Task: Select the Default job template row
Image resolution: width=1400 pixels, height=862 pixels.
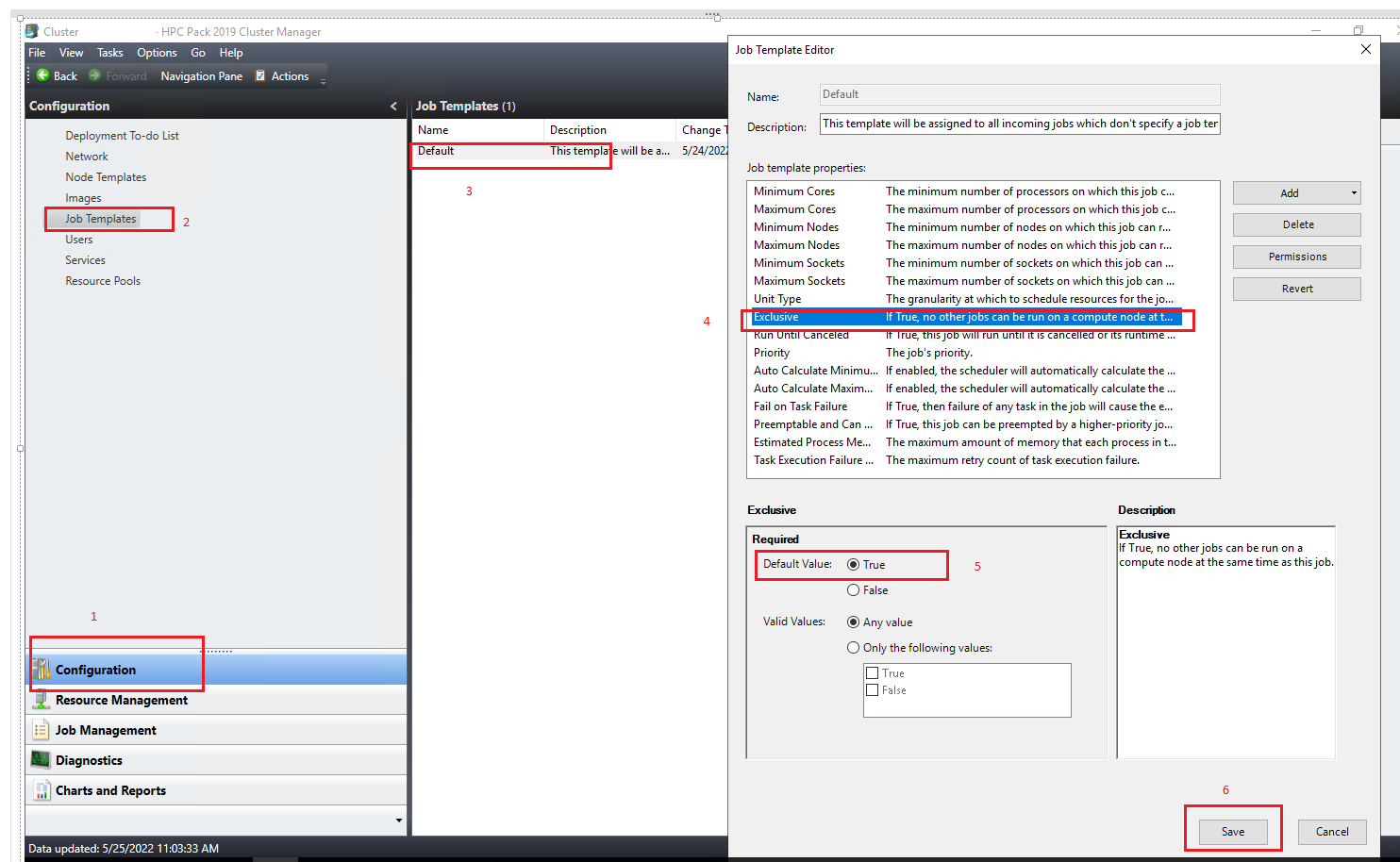Action: point(570,151)
